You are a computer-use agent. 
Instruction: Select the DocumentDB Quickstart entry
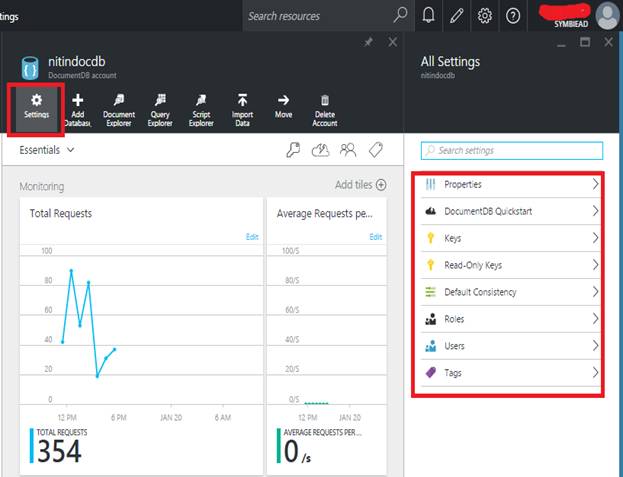point(511,211)
